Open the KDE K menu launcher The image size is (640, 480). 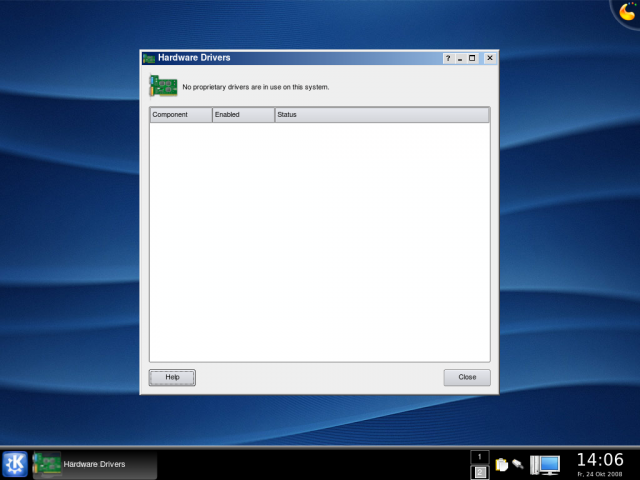(15, 464)
